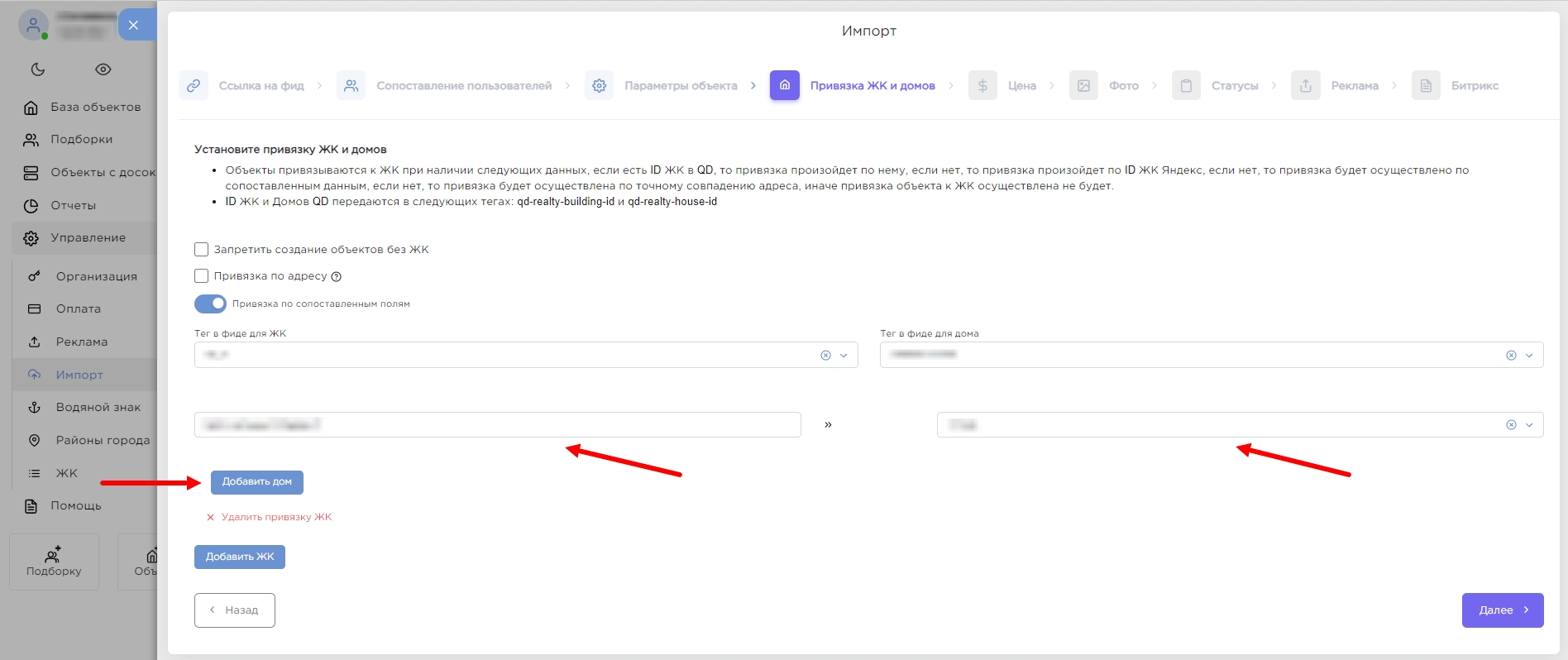Click the help question icon near Привязка по адресу
Viewport: 1568px width, 660px height.
(337, 277)
